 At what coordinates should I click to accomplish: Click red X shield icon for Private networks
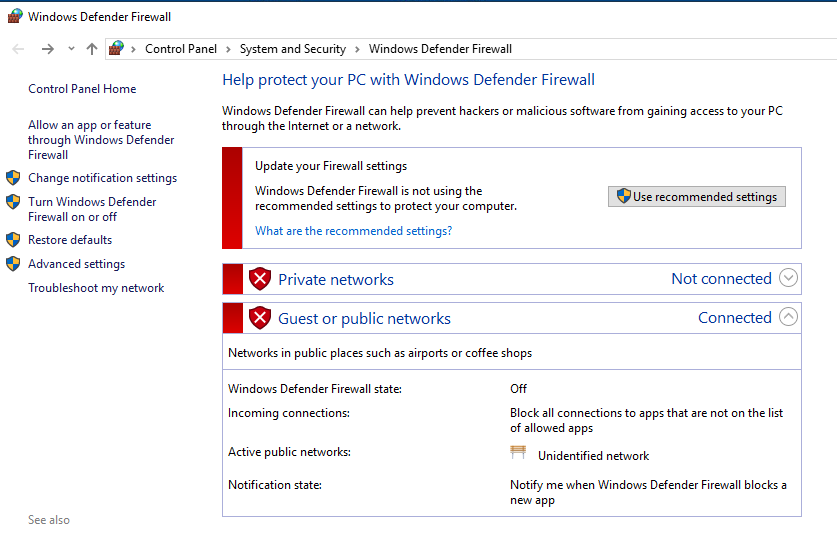click(x=260, y=279)
